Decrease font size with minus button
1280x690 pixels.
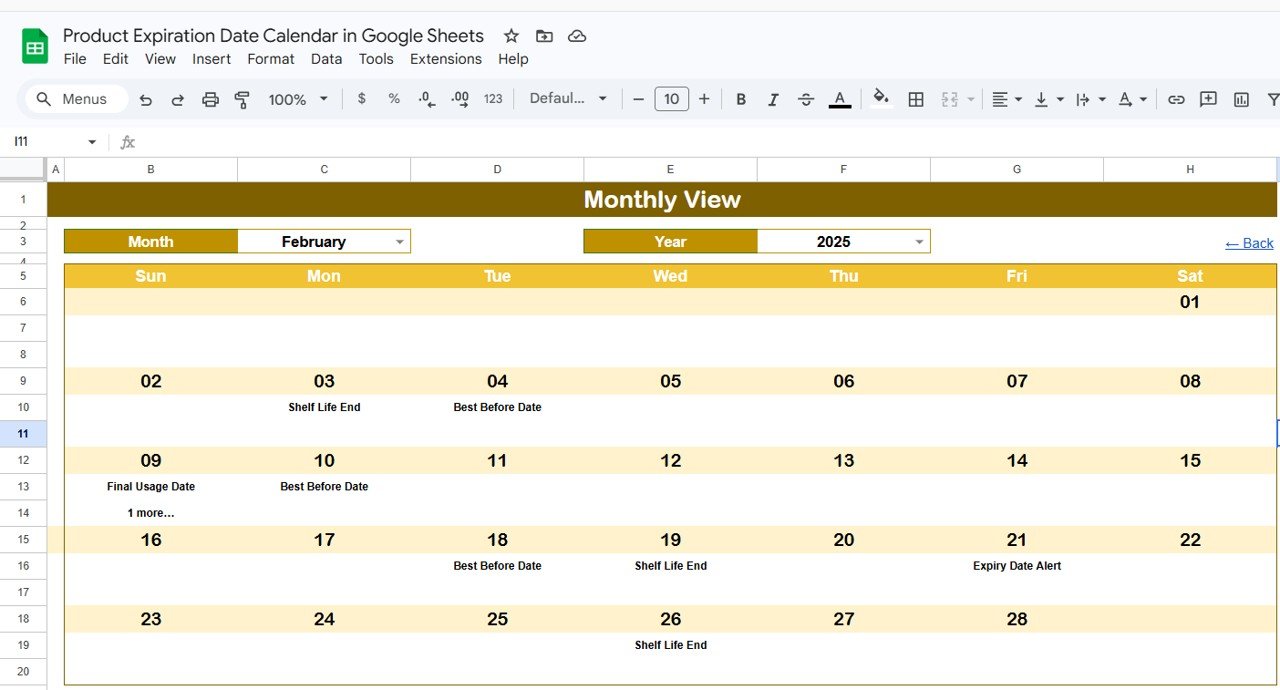(639, 99)
